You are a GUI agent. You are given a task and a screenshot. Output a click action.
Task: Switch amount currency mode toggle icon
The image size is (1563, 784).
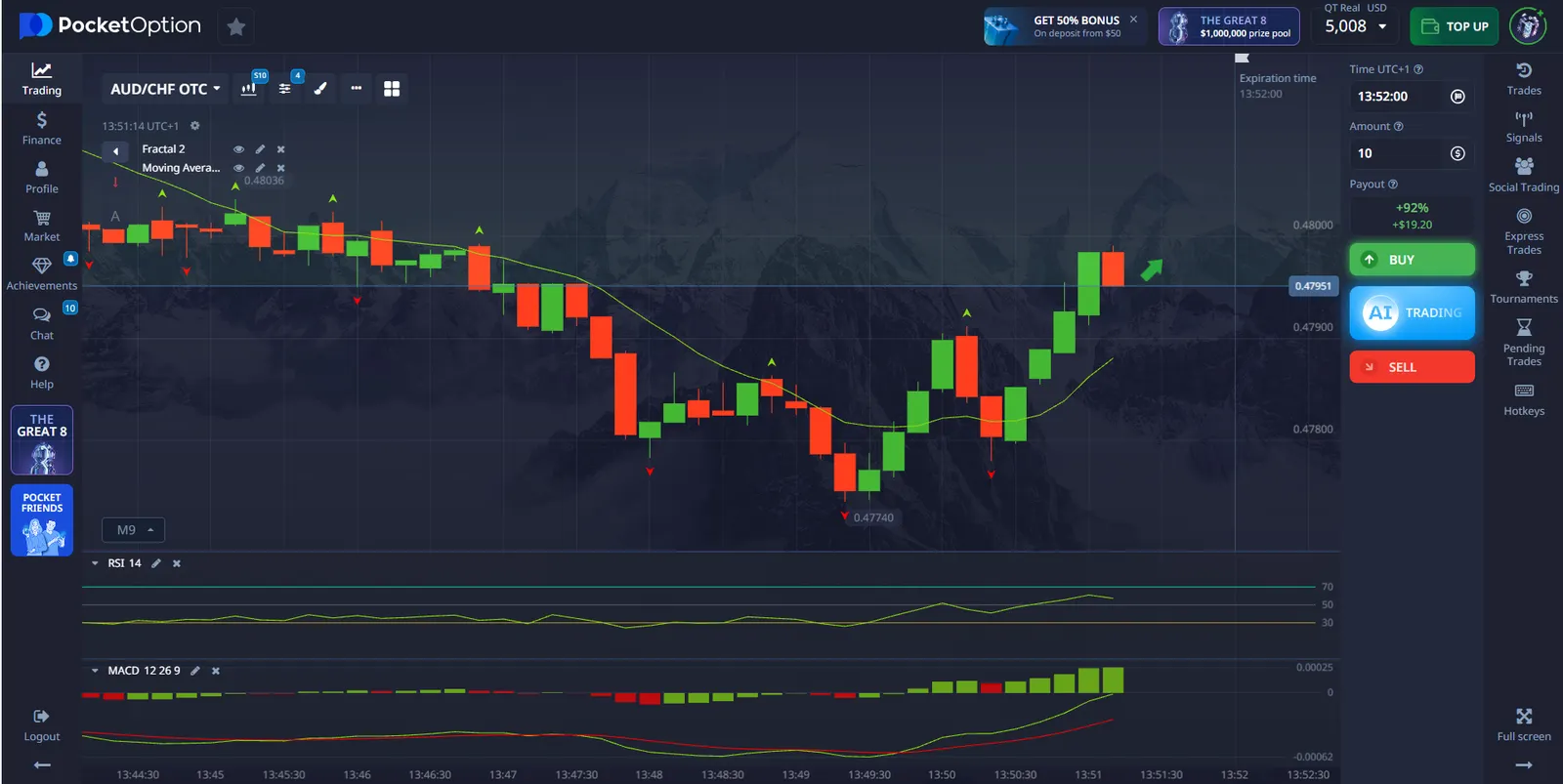pyautogui.click(x=1457, y=153)
